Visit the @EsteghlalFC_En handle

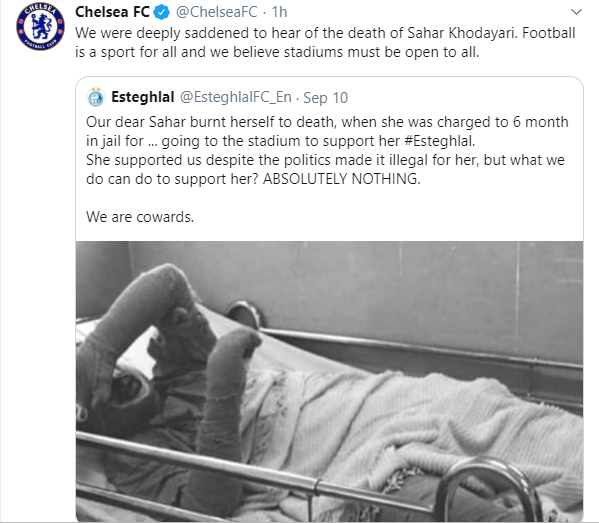(236, 97)
